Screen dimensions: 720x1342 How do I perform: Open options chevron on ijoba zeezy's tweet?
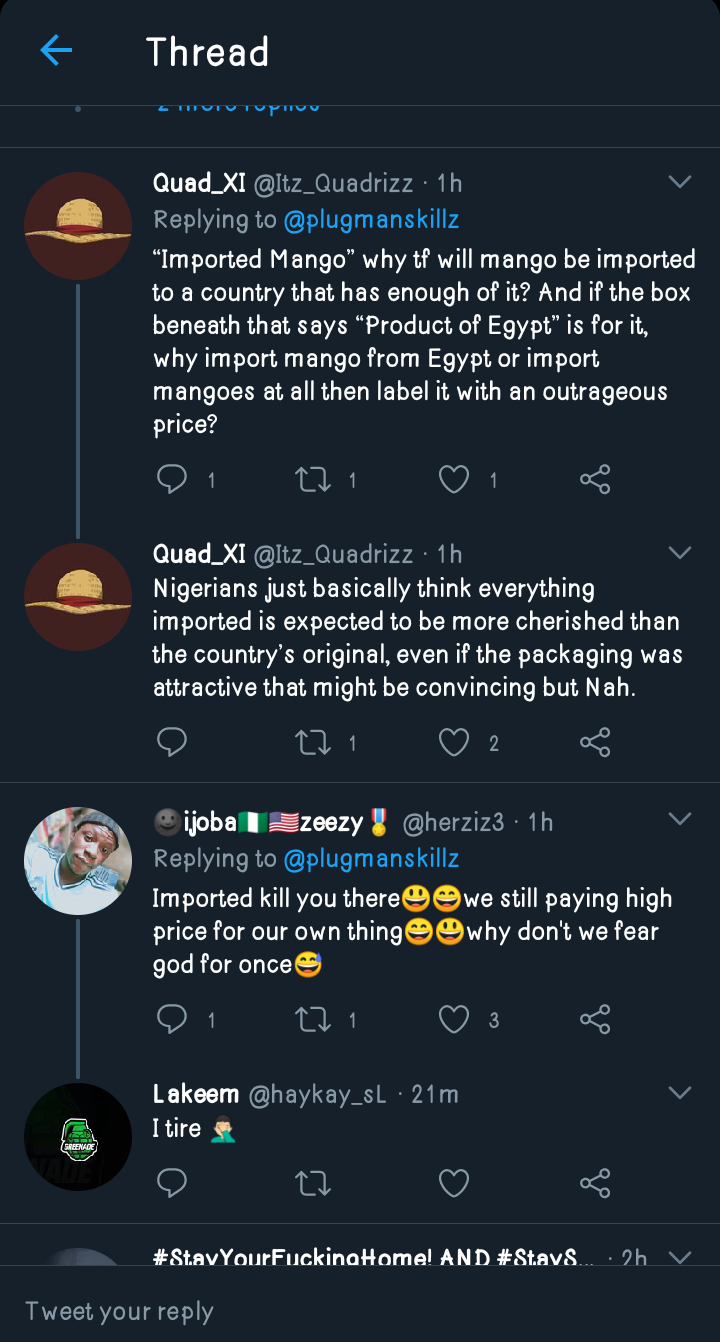(x=680, y=820)
